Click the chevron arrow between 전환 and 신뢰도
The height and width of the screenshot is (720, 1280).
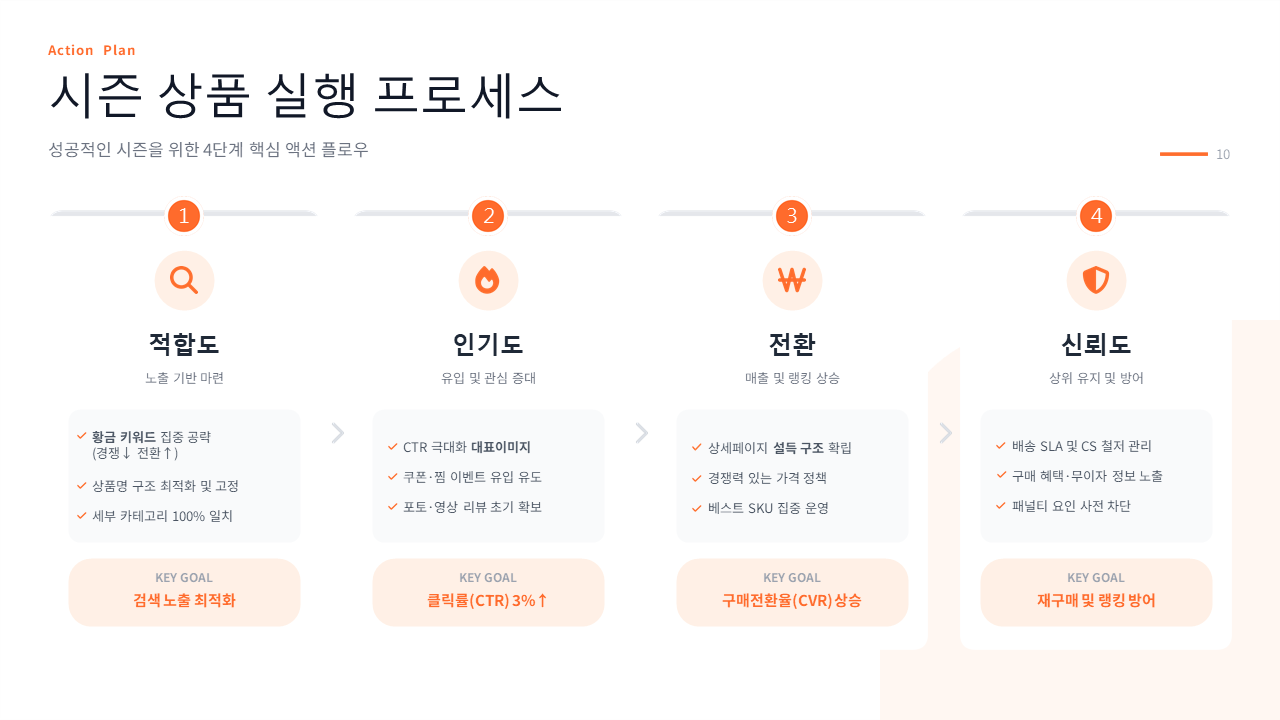click(x=946, y=433)
